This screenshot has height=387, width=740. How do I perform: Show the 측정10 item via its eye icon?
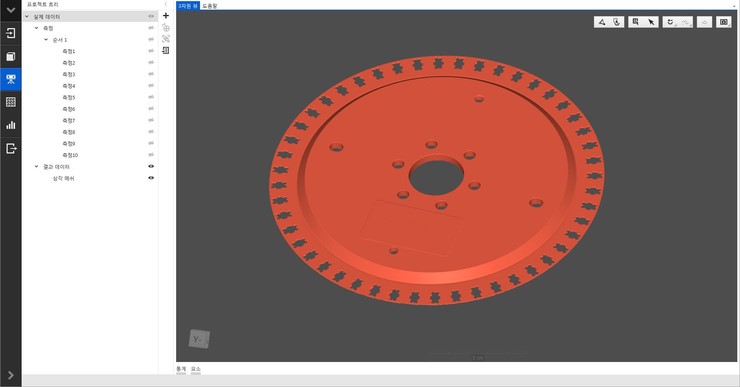(x=151, y=155)
